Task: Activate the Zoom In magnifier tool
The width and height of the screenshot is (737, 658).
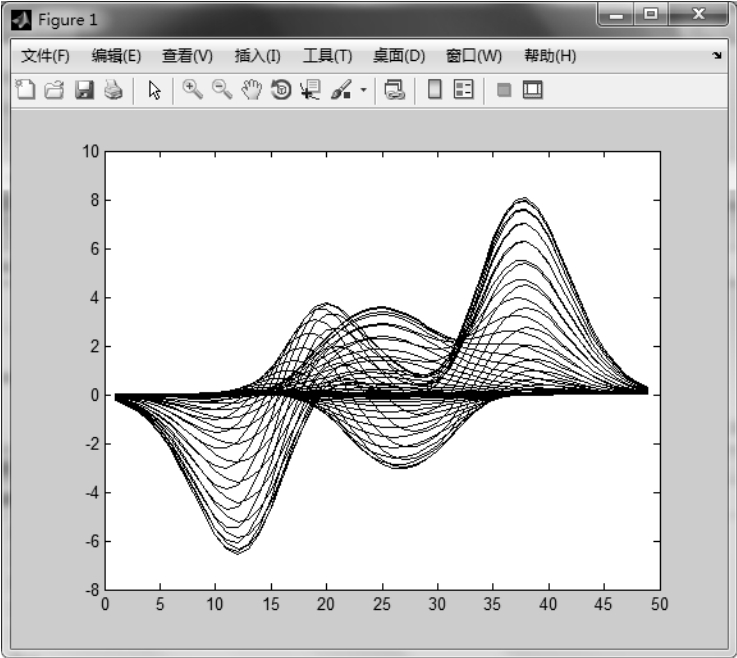Action: point(193,89)
